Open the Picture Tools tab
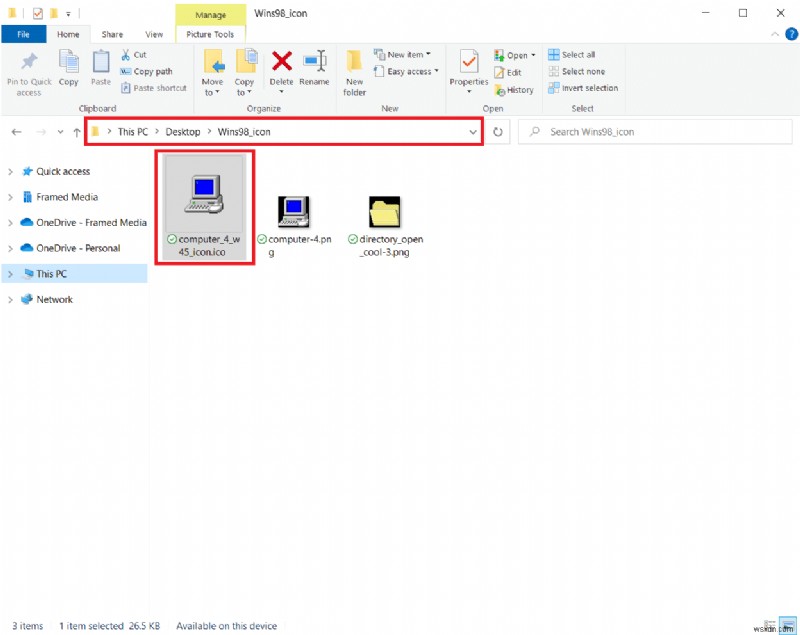Viewport: 800px width, 635px height. click(210, 34)
